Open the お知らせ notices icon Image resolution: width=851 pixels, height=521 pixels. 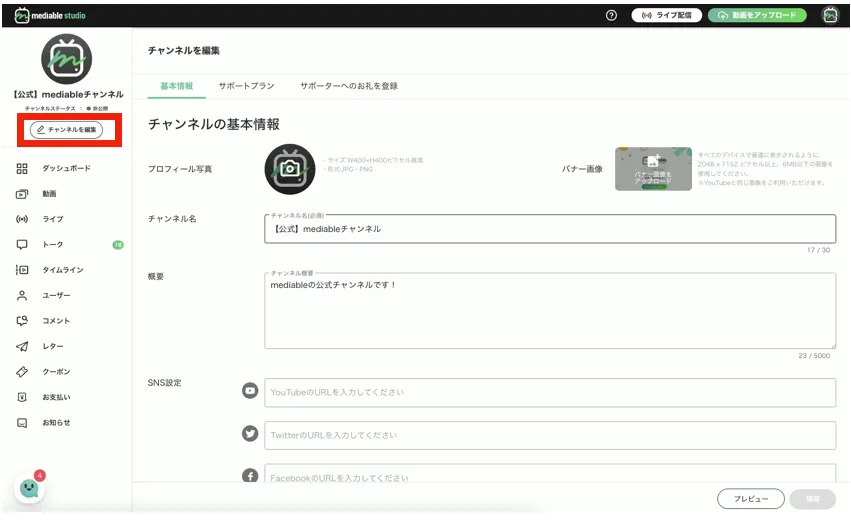22,423
